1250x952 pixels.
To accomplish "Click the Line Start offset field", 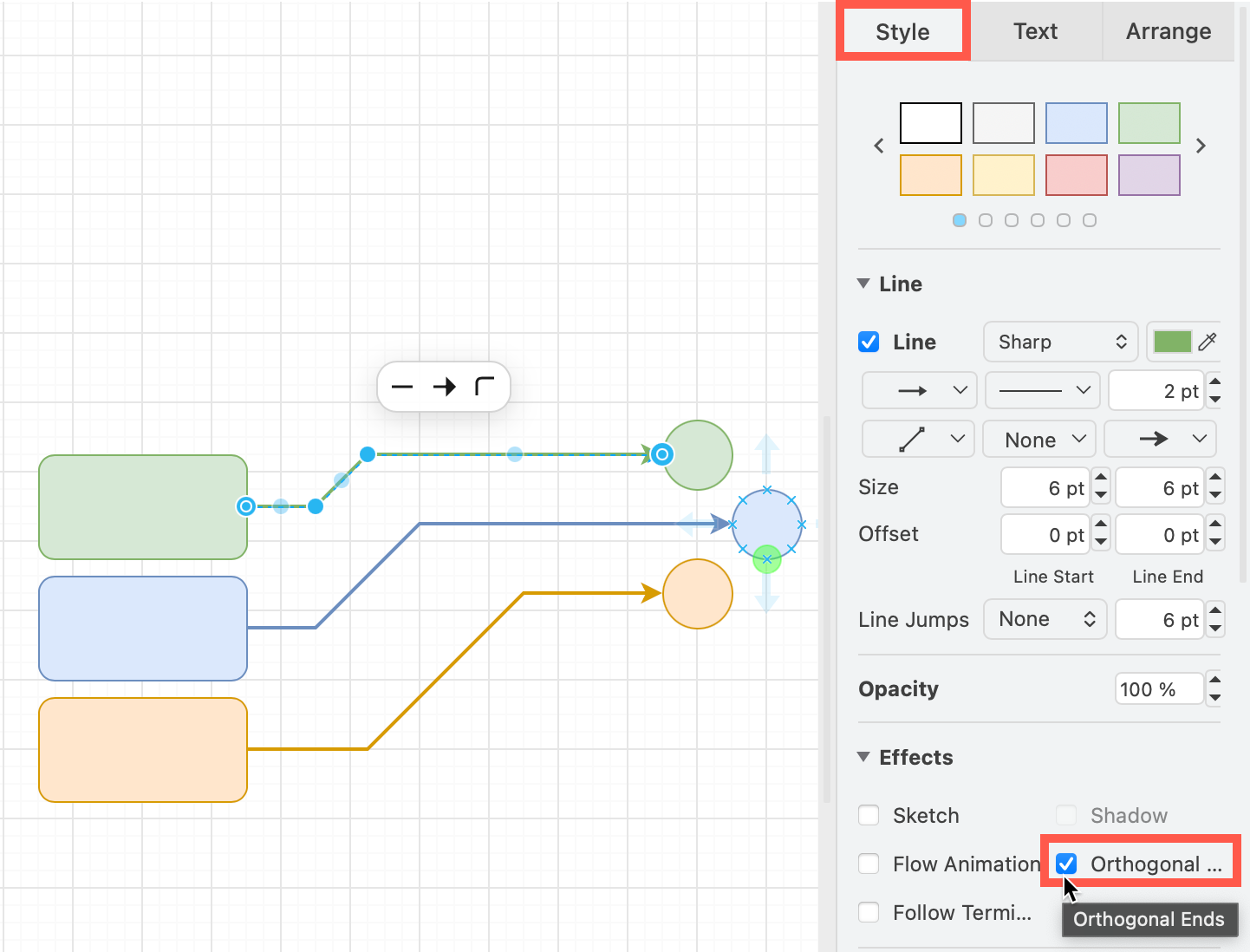I will (1045, 534).
